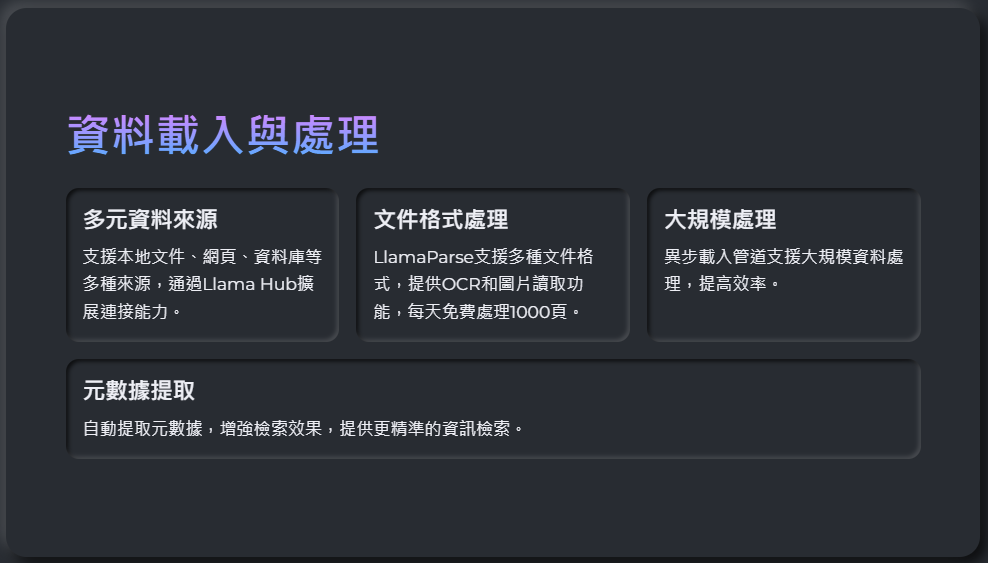This screenshot has height=563, width=988.
Task: Click 每天免費處理1000頁 text line
Action: click(487, 312)
